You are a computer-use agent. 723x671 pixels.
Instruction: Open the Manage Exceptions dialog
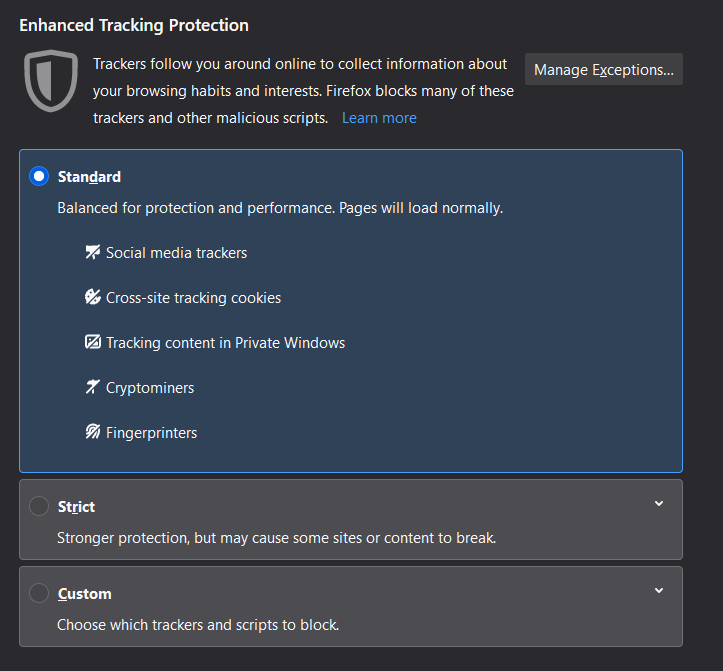tap(604, 70)
